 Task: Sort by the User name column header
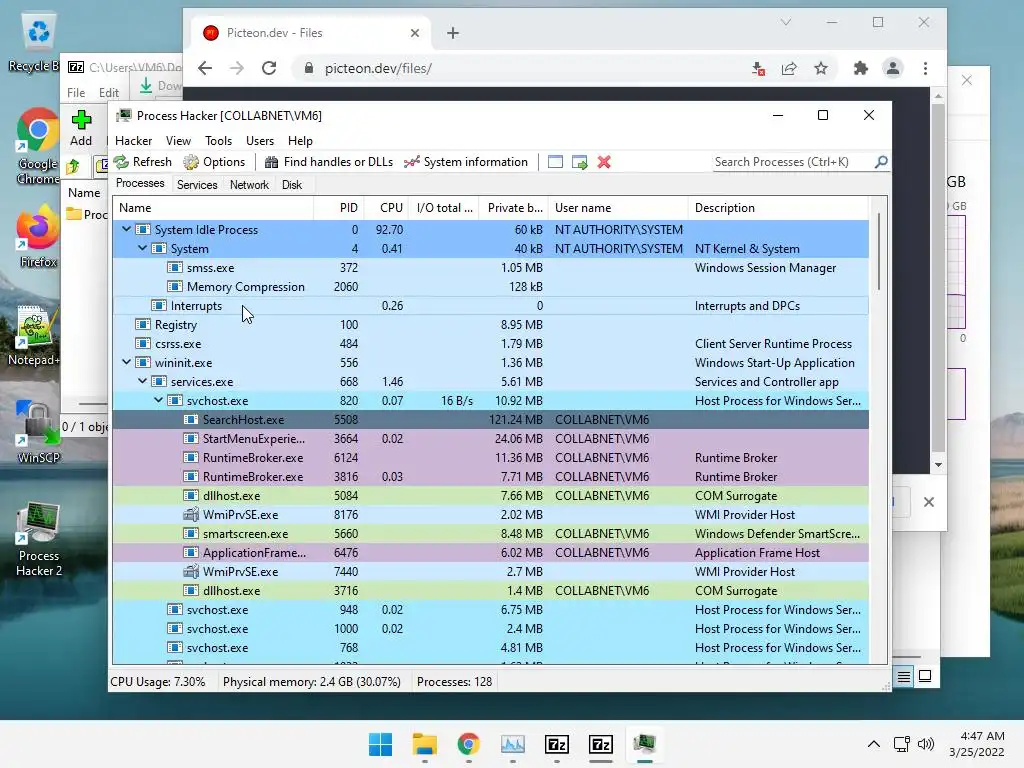(617, 208)
